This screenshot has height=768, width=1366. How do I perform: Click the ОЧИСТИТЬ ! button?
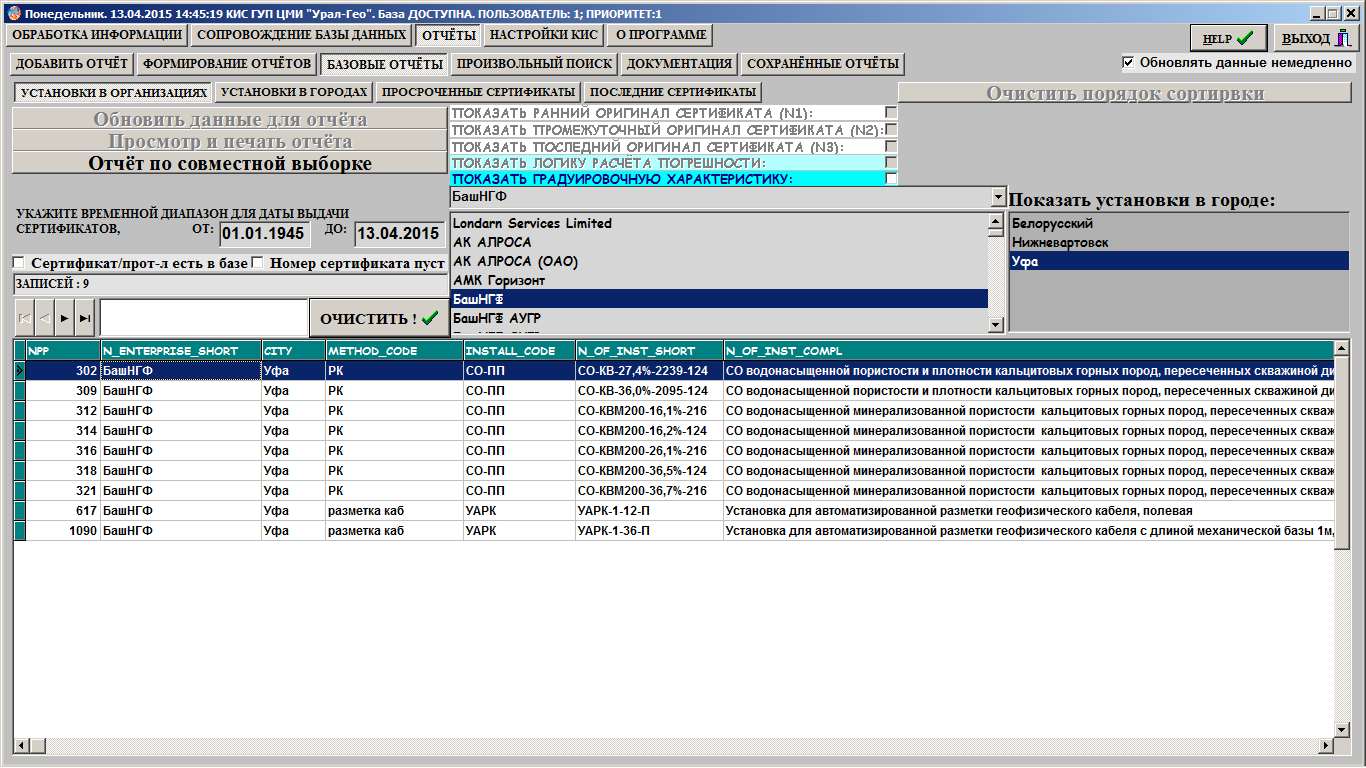378,318
